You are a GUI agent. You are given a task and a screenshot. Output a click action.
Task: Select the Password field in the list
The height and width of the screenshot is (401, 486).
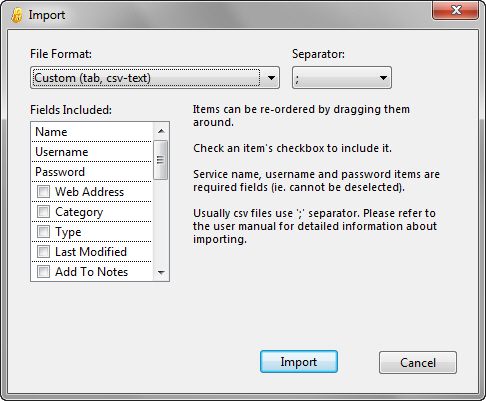click(92, 172)
